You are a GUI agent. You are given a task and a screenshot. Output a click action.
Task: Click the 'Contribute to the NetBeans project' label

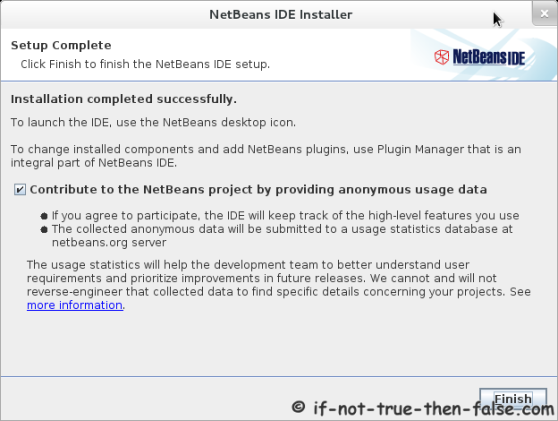[x=258, y=189]
